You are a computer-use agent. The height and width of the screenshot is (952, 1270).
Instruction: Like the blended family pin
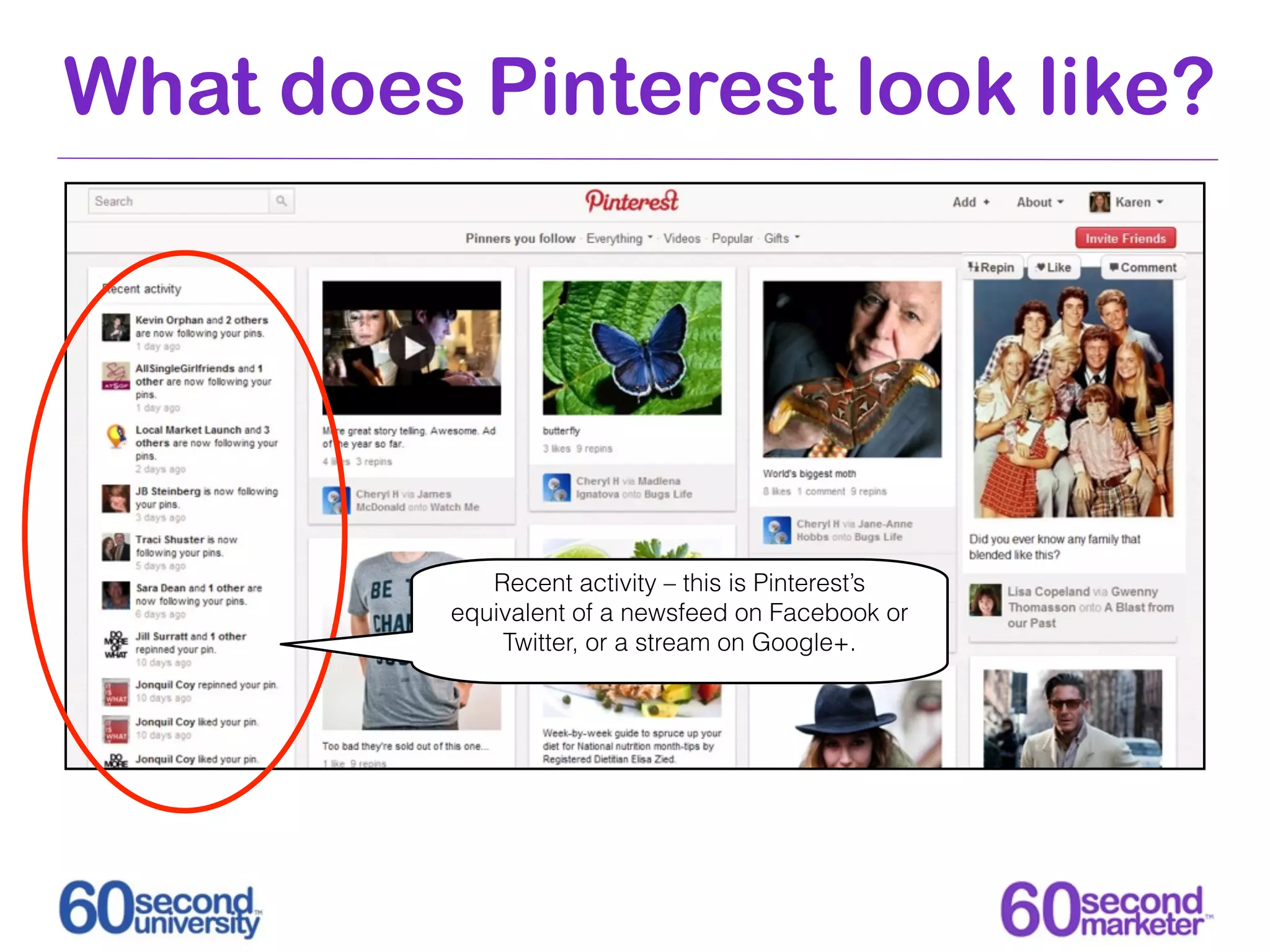click(1054, 267)
